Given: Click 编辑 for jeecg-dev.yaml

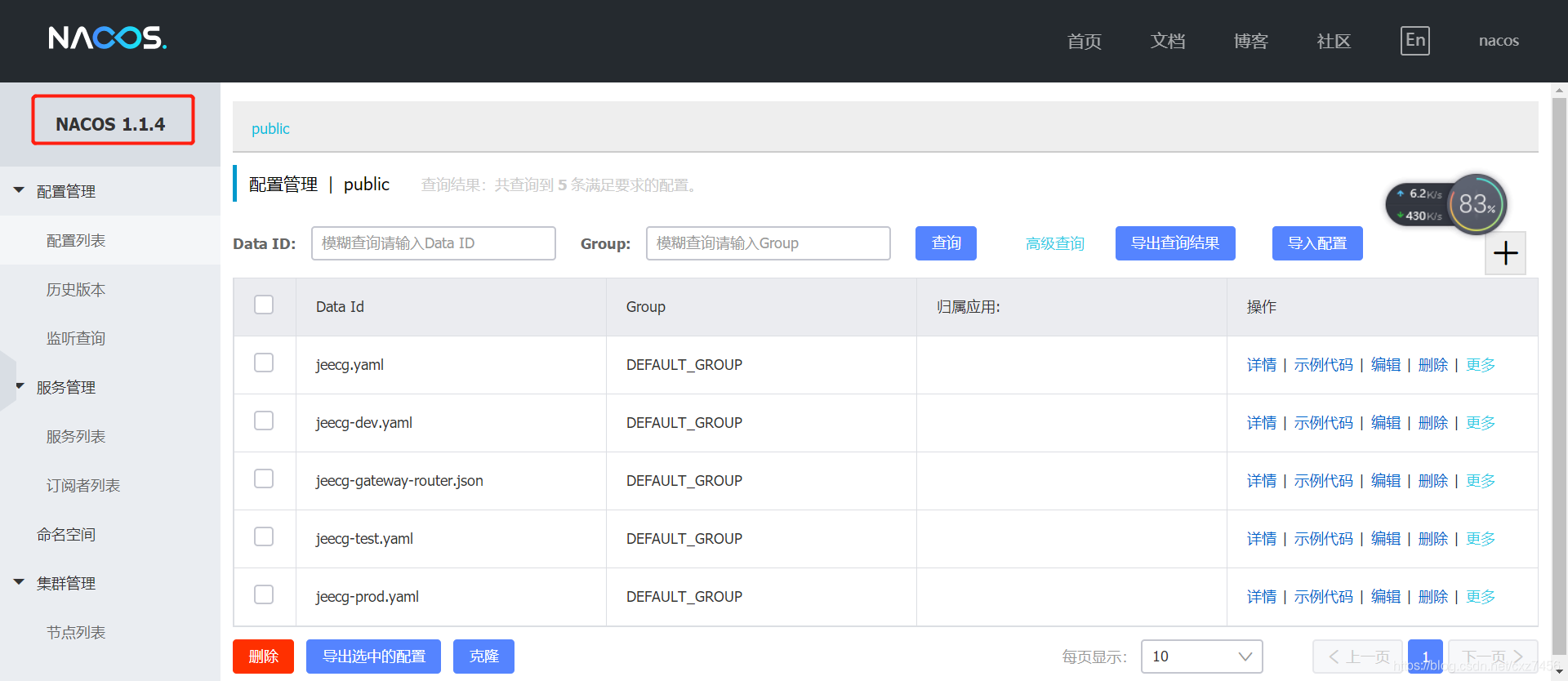Looking at the screenshot, I should click(1386, 423).
